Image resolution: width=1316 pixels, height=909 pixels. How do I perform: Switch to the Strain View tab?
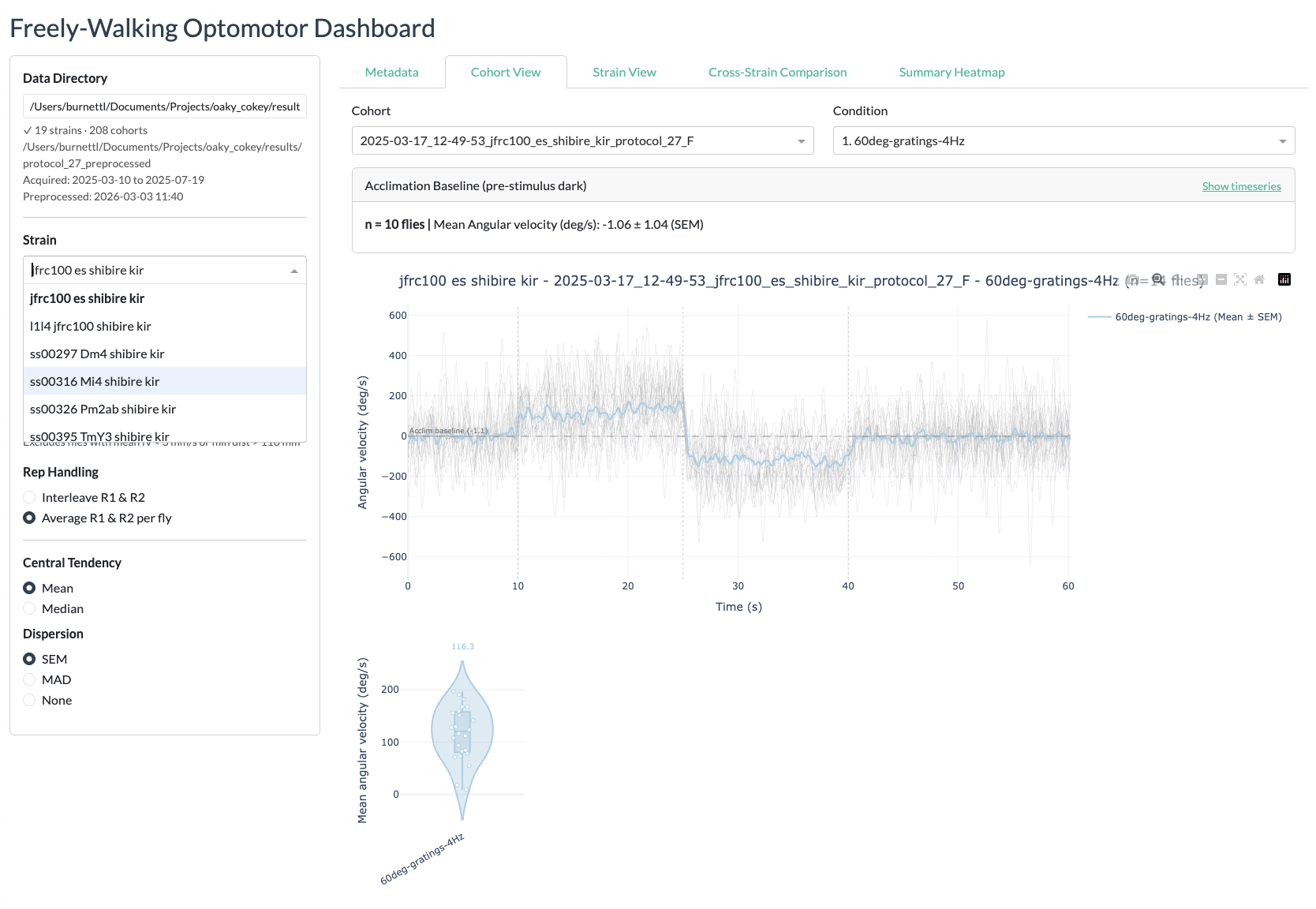pos(624,73)
